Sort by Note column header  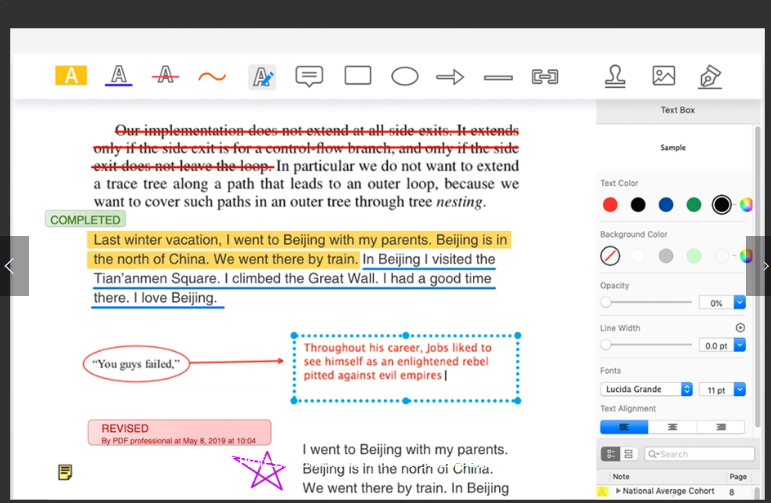pos(621,476)
